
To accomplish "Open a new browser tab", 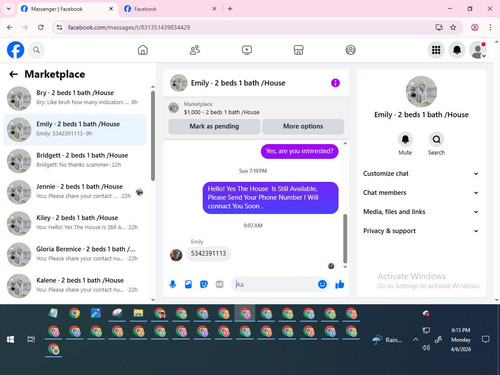I will pos(230,9).
